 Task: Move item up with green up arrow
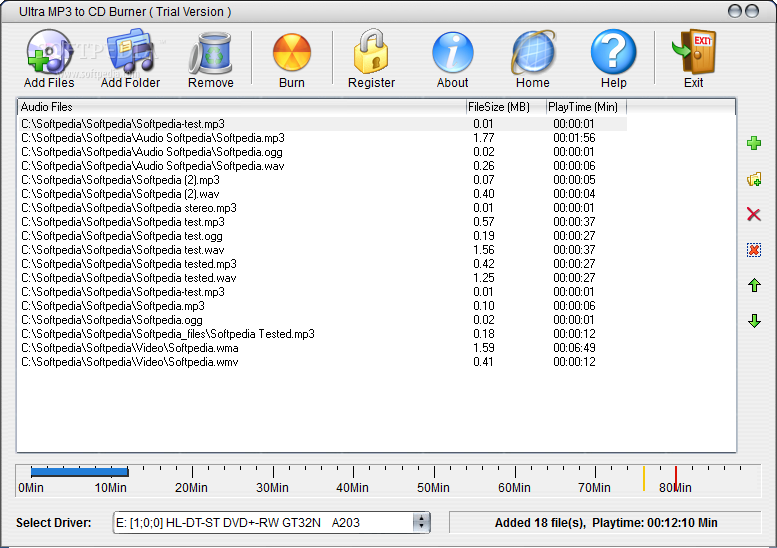754,285
